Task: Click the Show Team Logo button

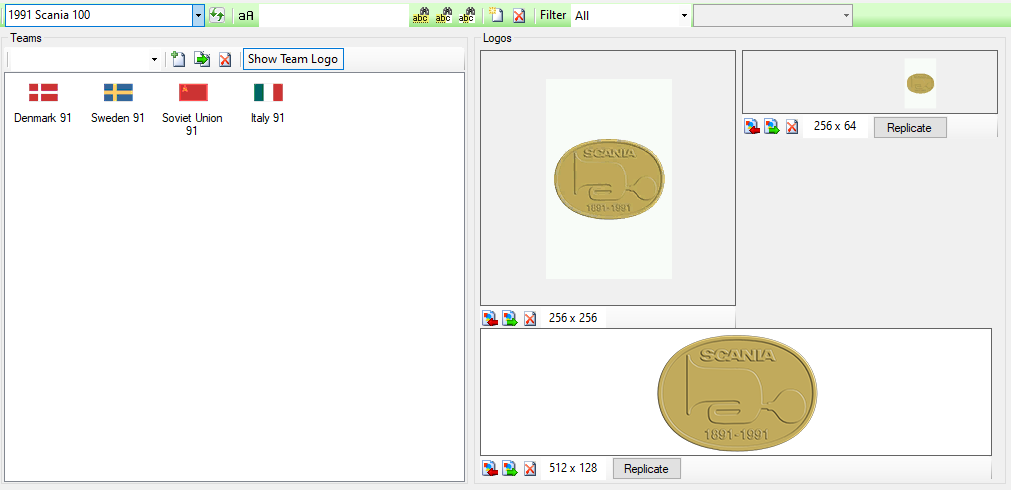Action: tap(293, 59)
